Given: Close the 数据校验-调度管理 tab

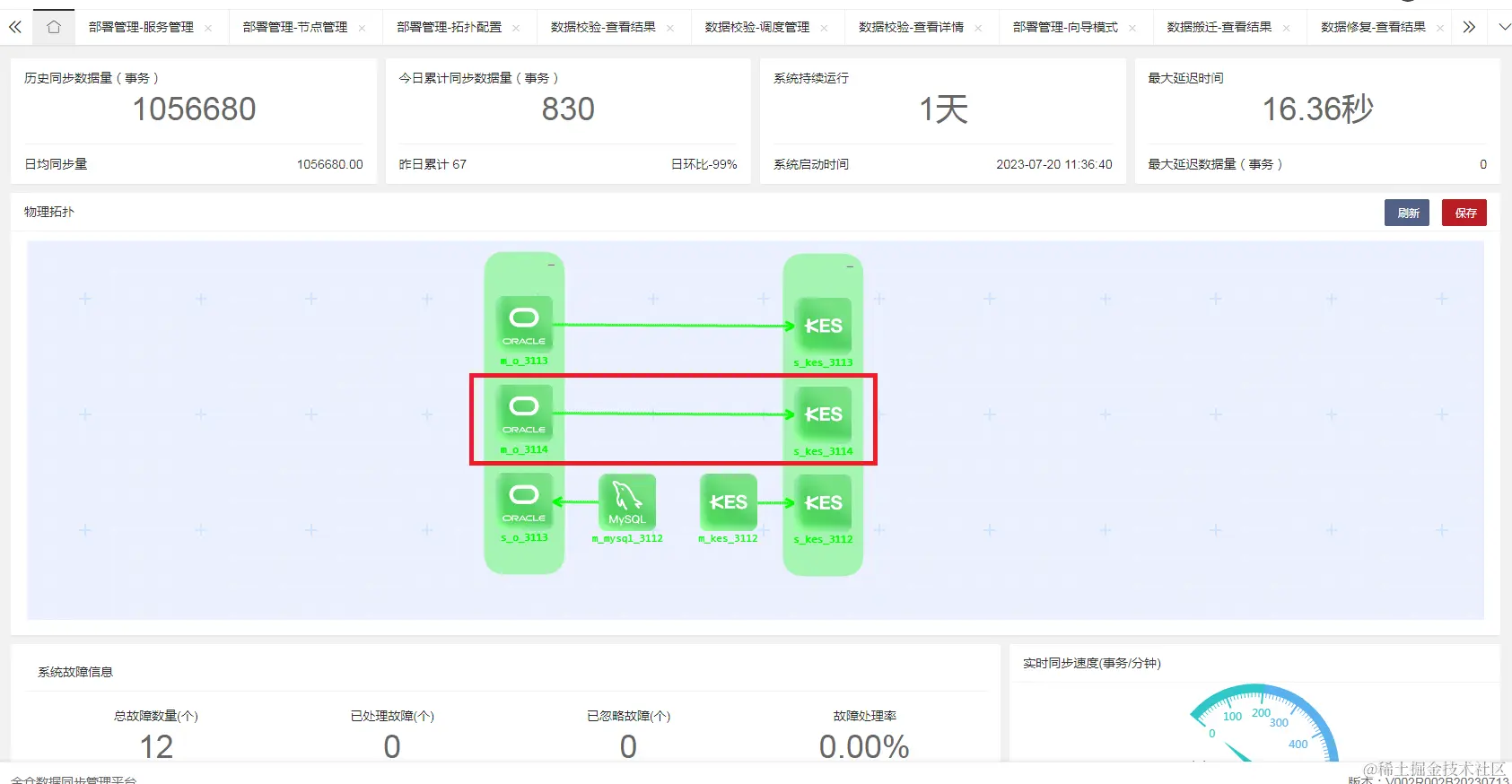Looking at the screenshot, I should pyautogui.click(x=825, y=28).
